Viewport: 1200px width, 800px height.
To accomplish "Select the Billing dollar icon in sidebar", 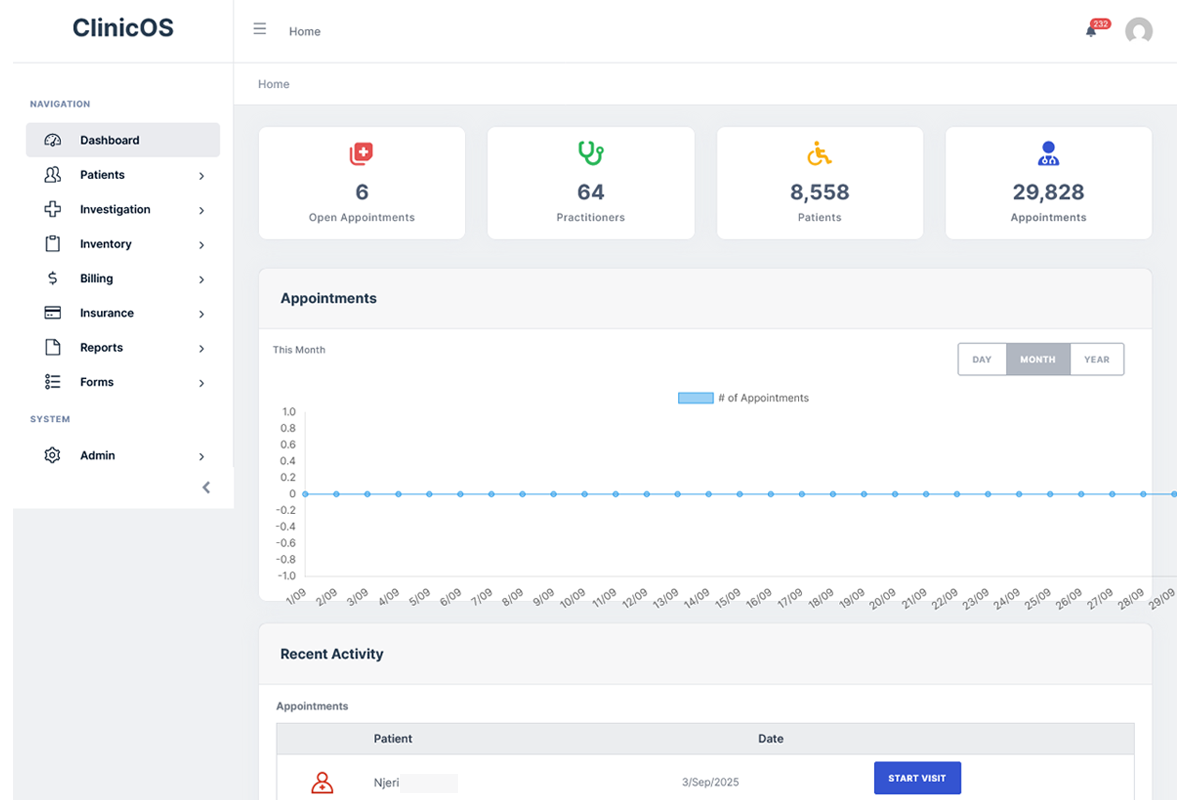I will [52, 278].
